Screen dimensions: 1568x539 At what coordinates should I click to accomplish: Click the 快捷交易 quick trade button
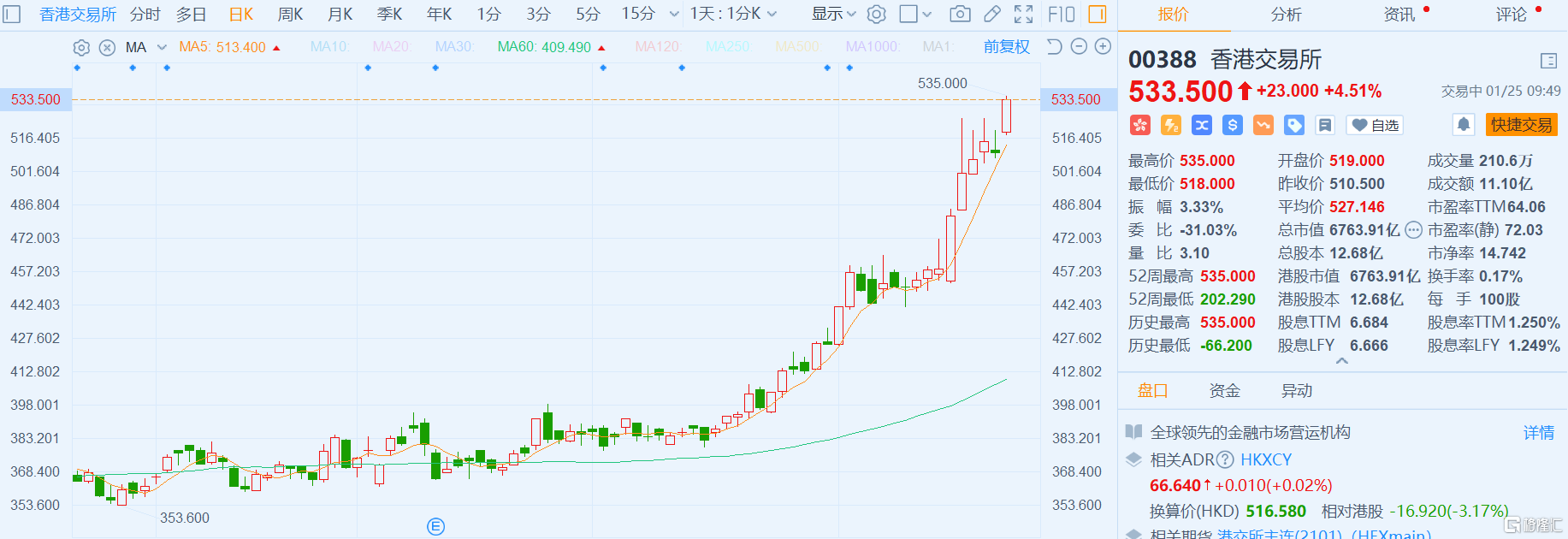[x=1521, y=125]
